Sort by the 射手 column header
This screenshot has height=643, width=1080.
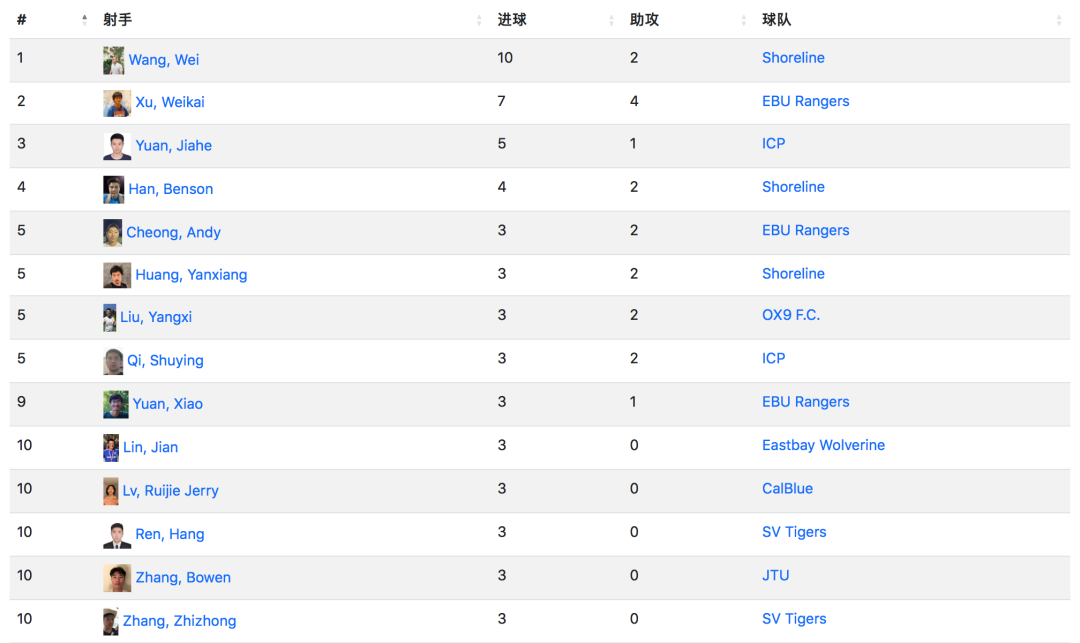pos(479,20)
